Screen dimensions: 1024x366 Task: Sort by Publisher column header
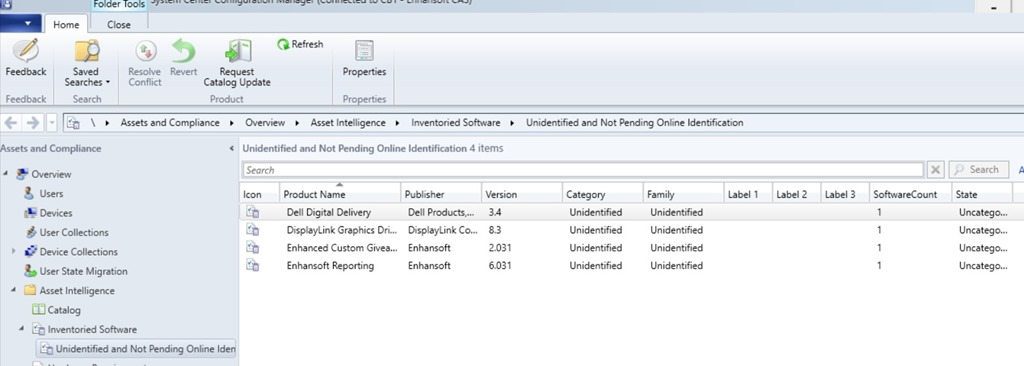441,194
